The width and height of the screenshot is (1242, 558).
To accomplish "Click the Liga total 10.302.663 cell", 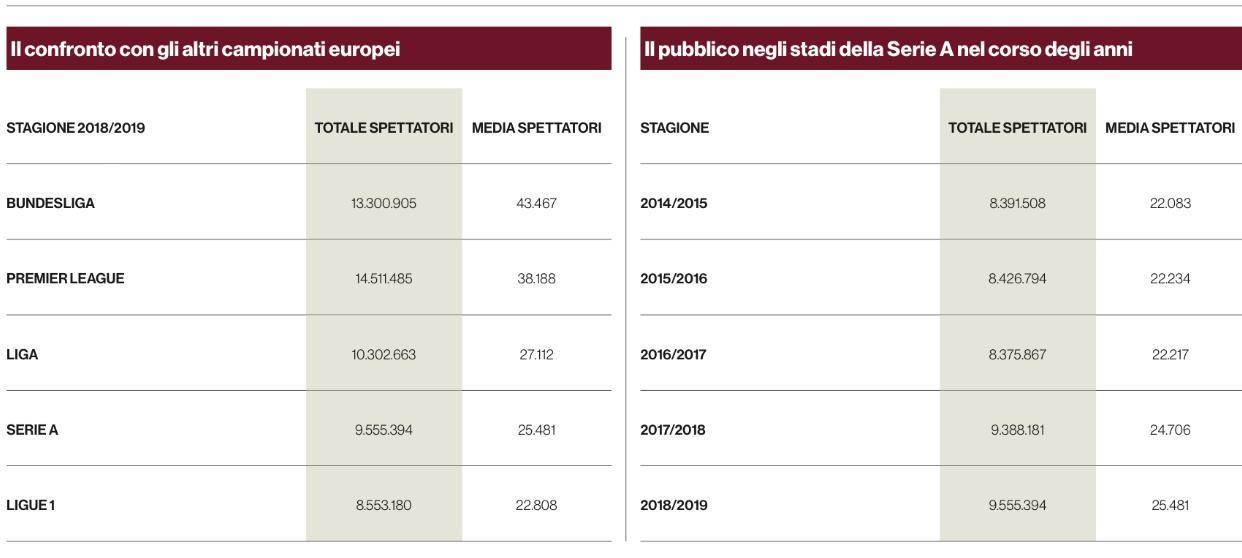I will pos(384,354).
